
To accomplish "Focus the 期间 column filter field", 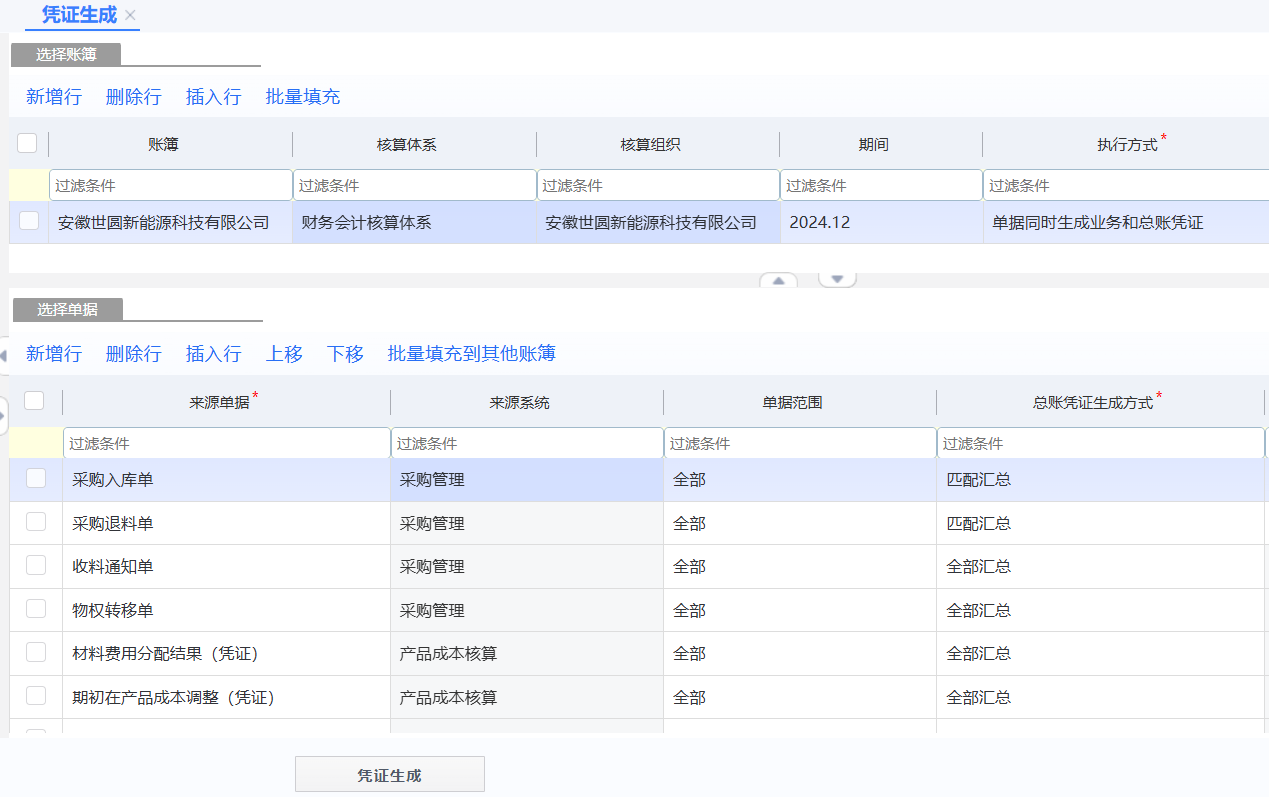I will 882,185.
